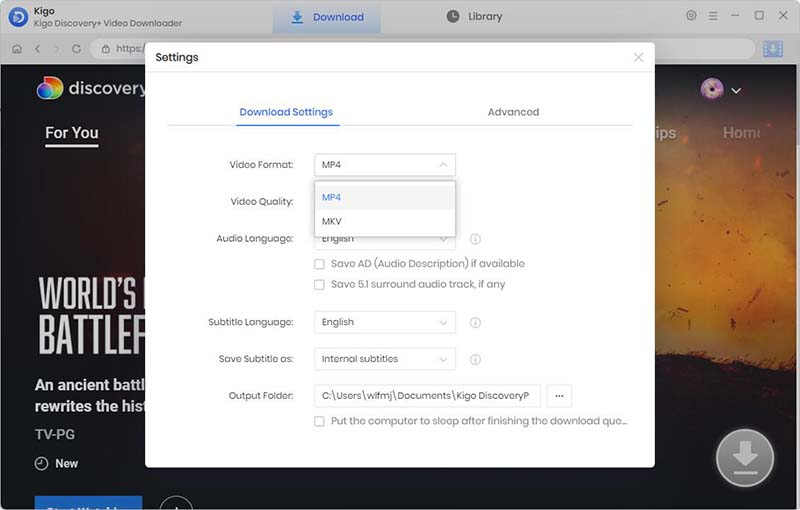Expand the profile chevron menu
The image size is (800, 510).
[736, 91]
